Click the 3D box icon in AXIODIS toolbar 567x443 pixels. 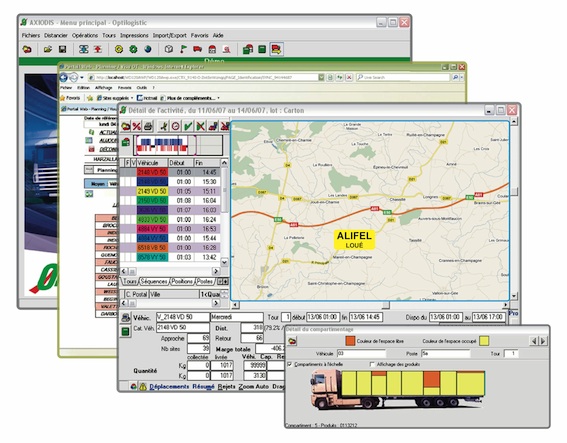(169, 49)
